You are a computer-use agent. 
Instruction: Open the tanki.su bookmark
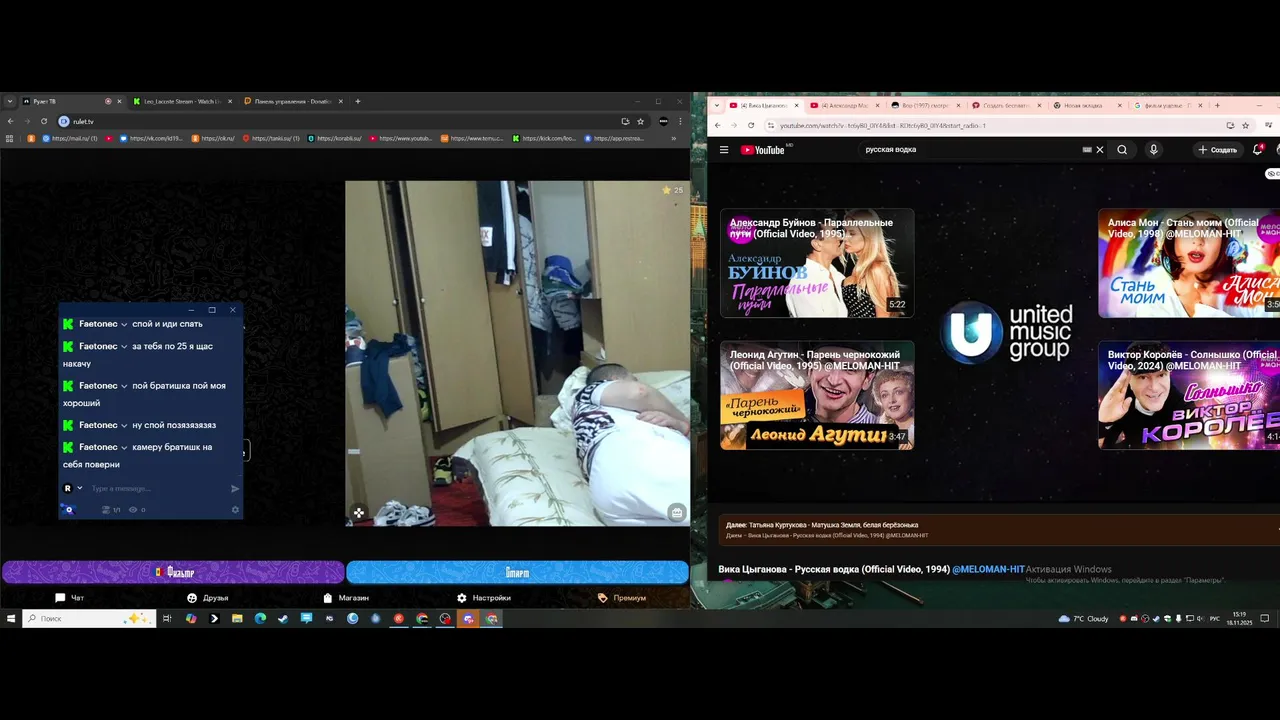270,138
